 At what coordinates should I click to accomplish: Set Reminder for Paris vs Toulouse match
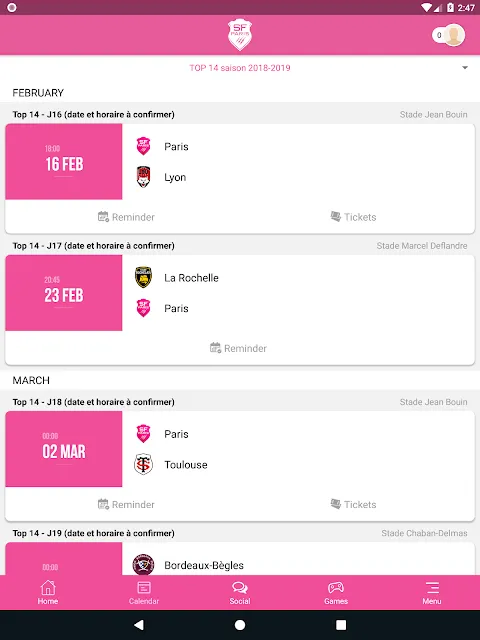pyautogui.click(x=126, y=504)
